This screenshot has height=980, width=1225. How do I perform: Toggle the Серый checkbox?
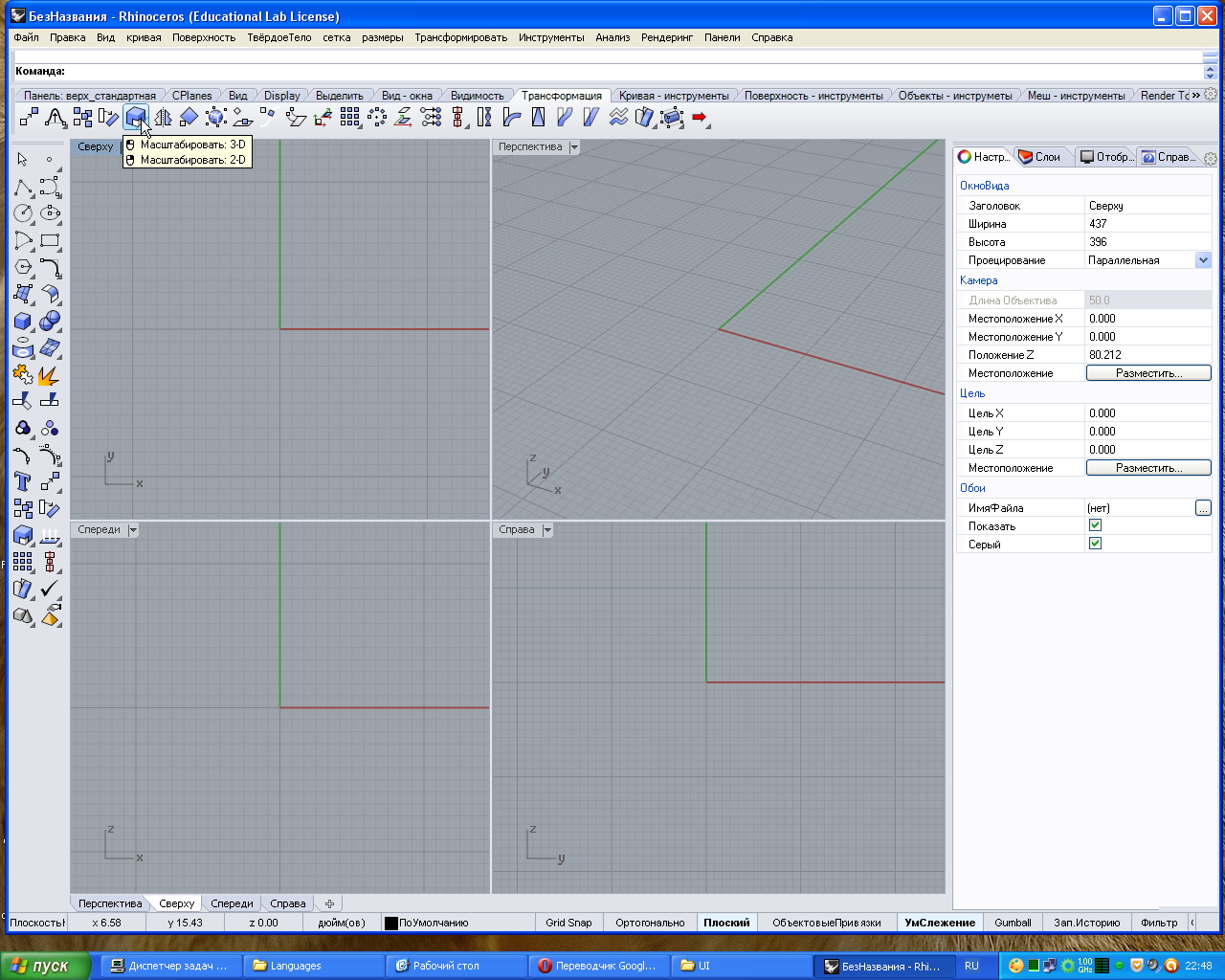coord(1096,544)
